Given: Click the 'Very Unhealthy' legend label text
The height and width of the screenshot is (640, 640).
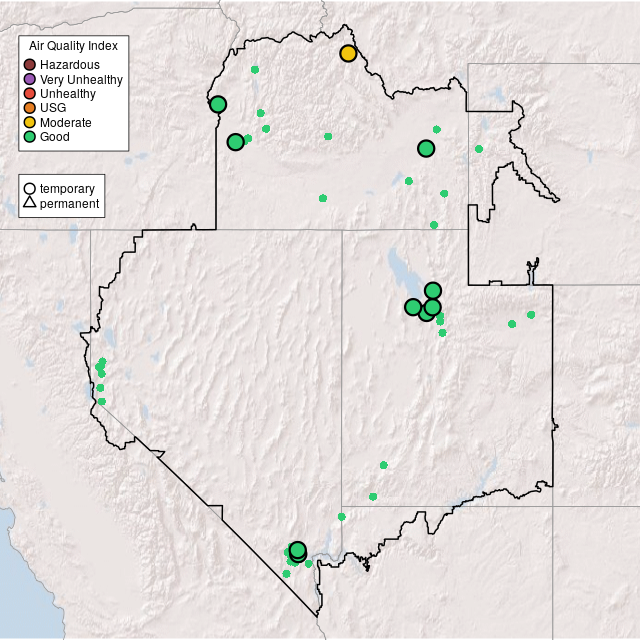Looking at the screenshot, I should point(81,79).
